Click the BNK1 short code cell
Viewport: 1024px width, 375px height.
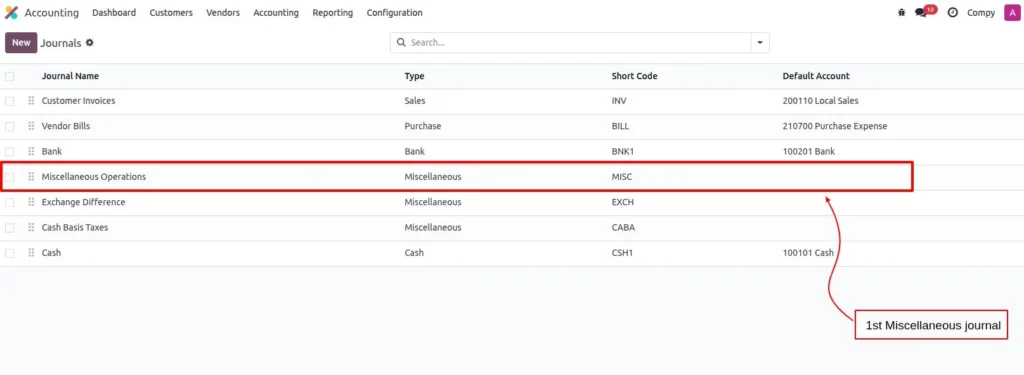pyautogui.click(x=623, y=151)
